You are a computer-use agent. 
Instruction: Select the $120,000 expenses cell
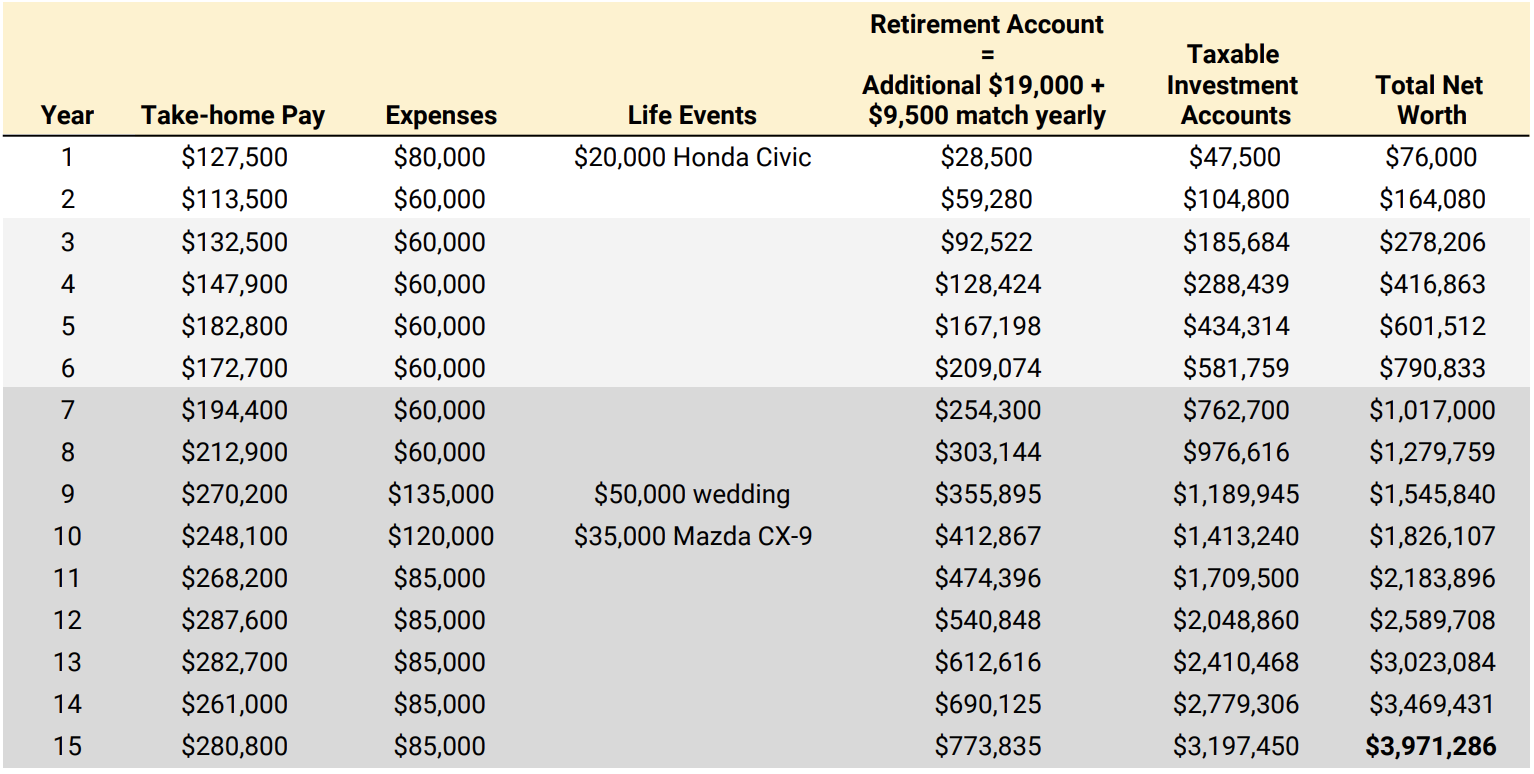point(440,536)
